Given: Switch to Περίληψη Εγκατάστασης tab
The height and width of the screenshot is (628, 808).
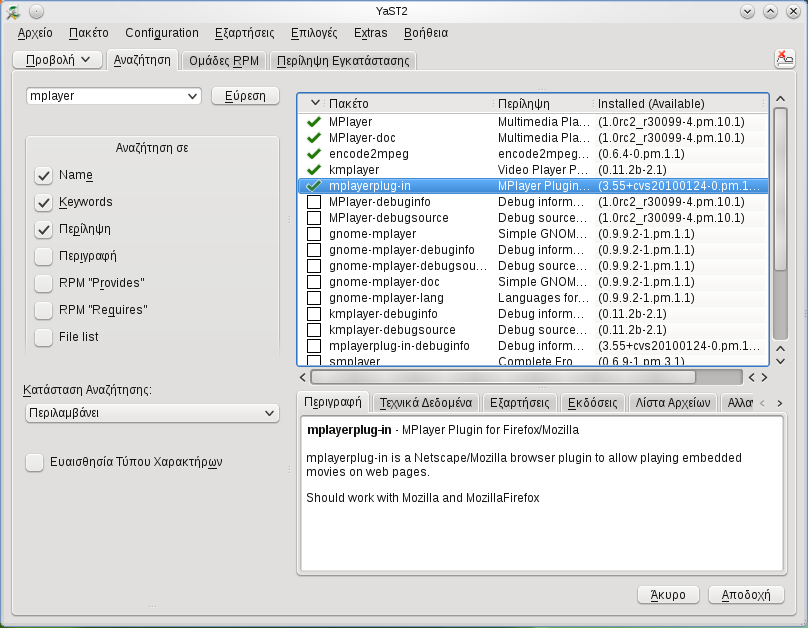Looking at the screenshot, I should [343, 61].
